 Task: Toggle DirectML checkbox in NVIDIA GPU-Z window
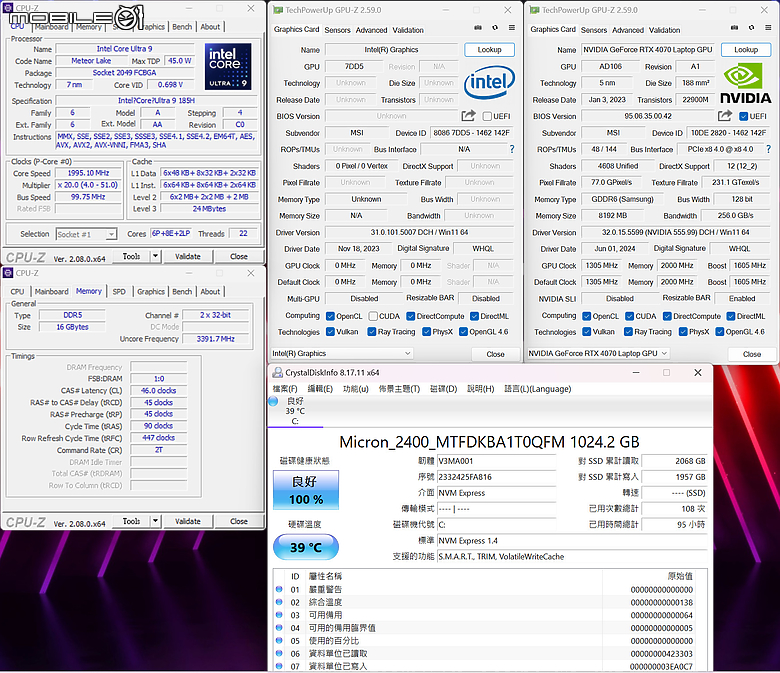coord(731,316)
